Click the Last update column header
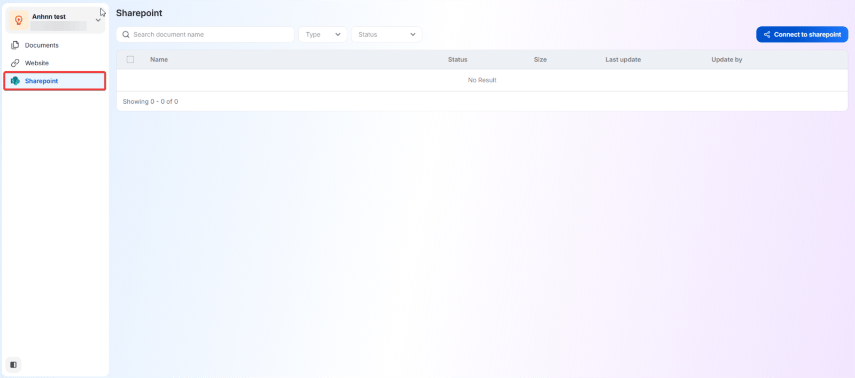 (623, 59)
